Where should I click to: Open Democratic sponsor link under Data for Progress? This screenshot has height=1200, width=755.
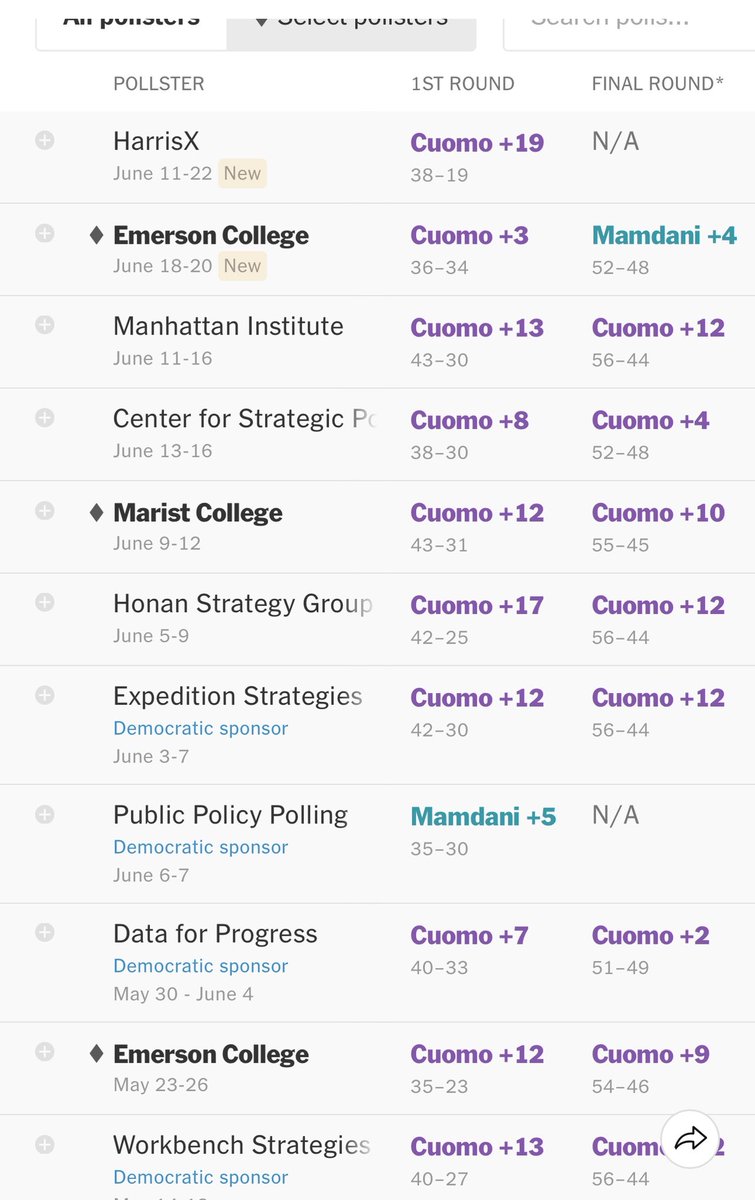[200, 966]
